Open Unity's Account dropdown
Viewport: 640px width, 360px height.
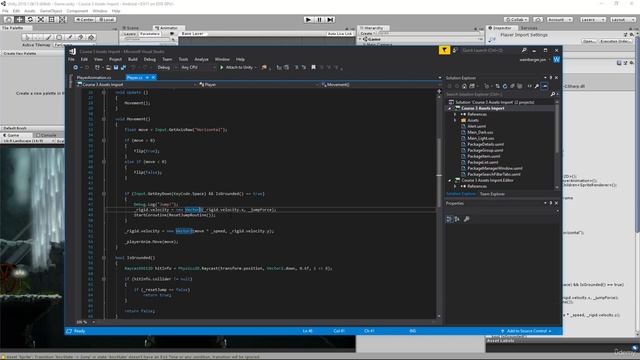pos(560,19)
